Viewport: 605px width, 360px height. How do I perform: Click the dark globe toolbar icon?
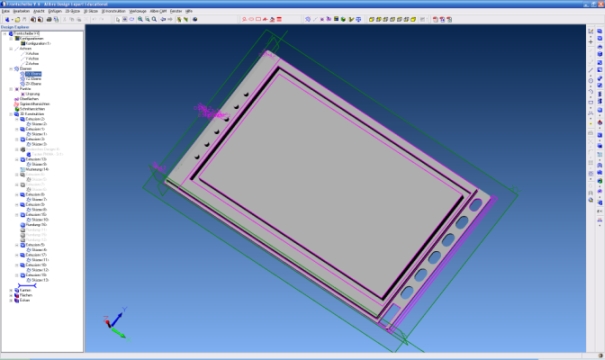coord(195,19)
